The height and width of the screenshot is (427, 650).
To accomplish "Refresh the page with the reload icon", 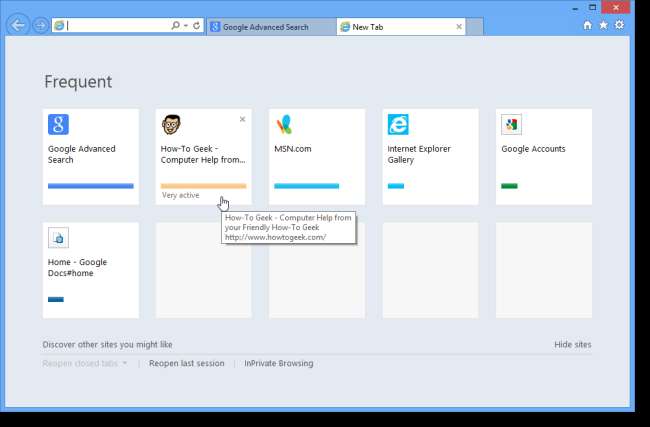I will (196, 25).
